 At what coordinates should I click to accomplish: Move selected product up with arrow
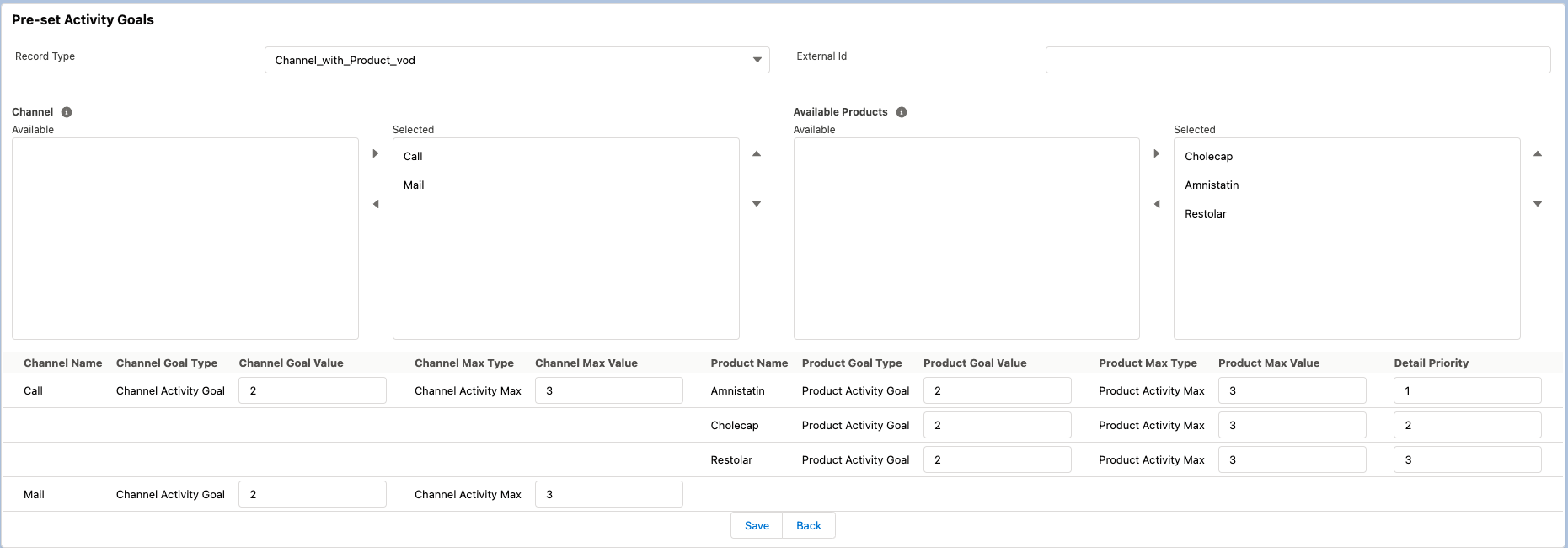1538,153
